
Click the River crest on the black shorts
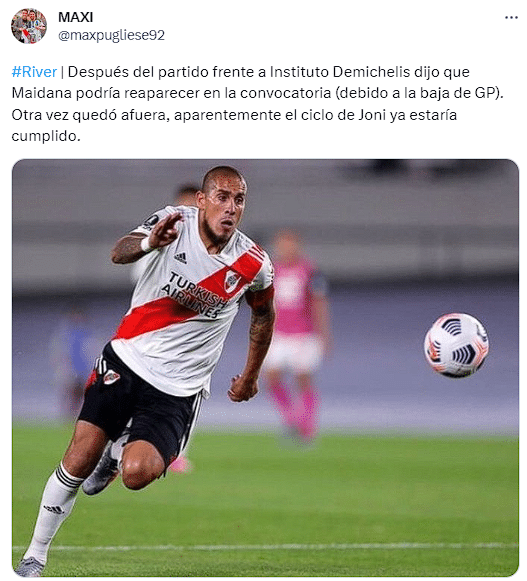111,377
